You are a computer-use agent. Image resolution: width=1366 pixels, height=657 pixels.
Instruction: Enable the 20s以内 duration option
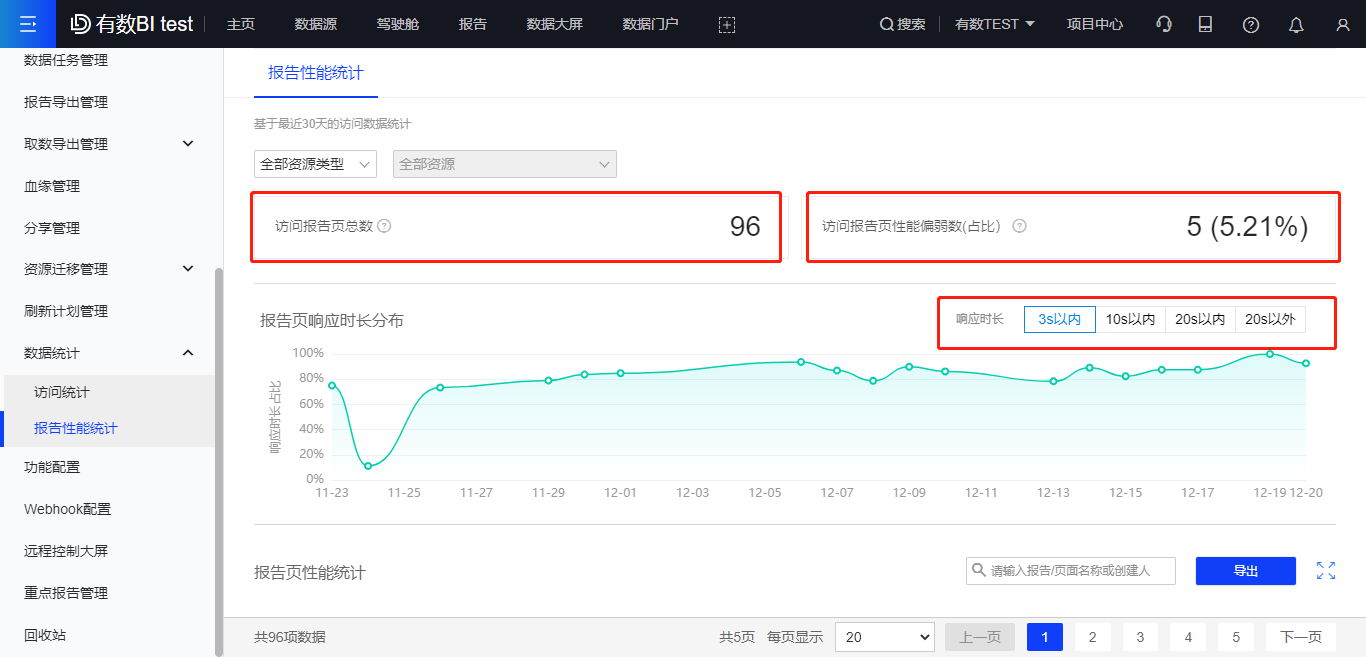pyautogui.click(x=1202, y=318)
